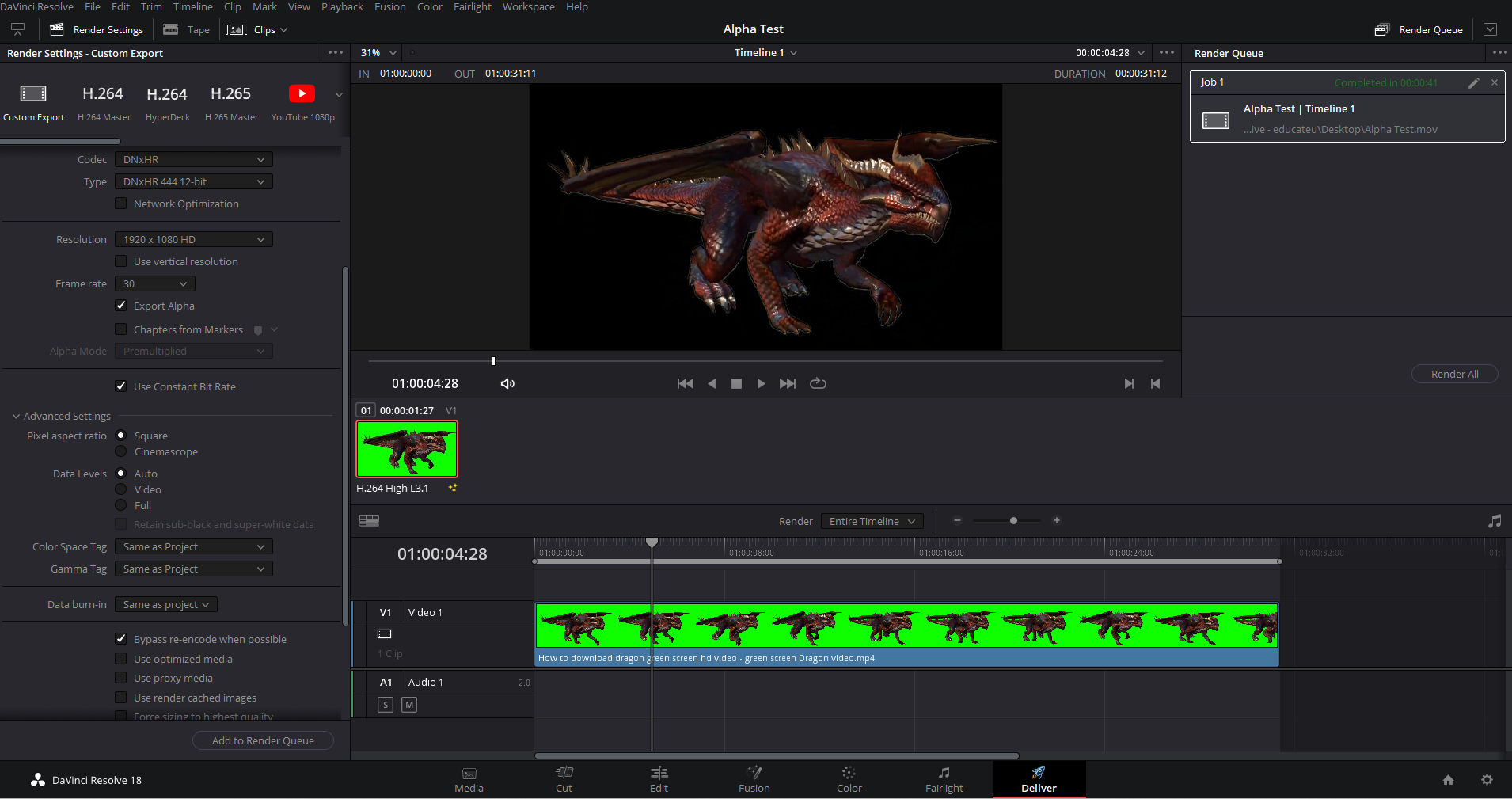Enable Chapters from Markers

(121, 329)
